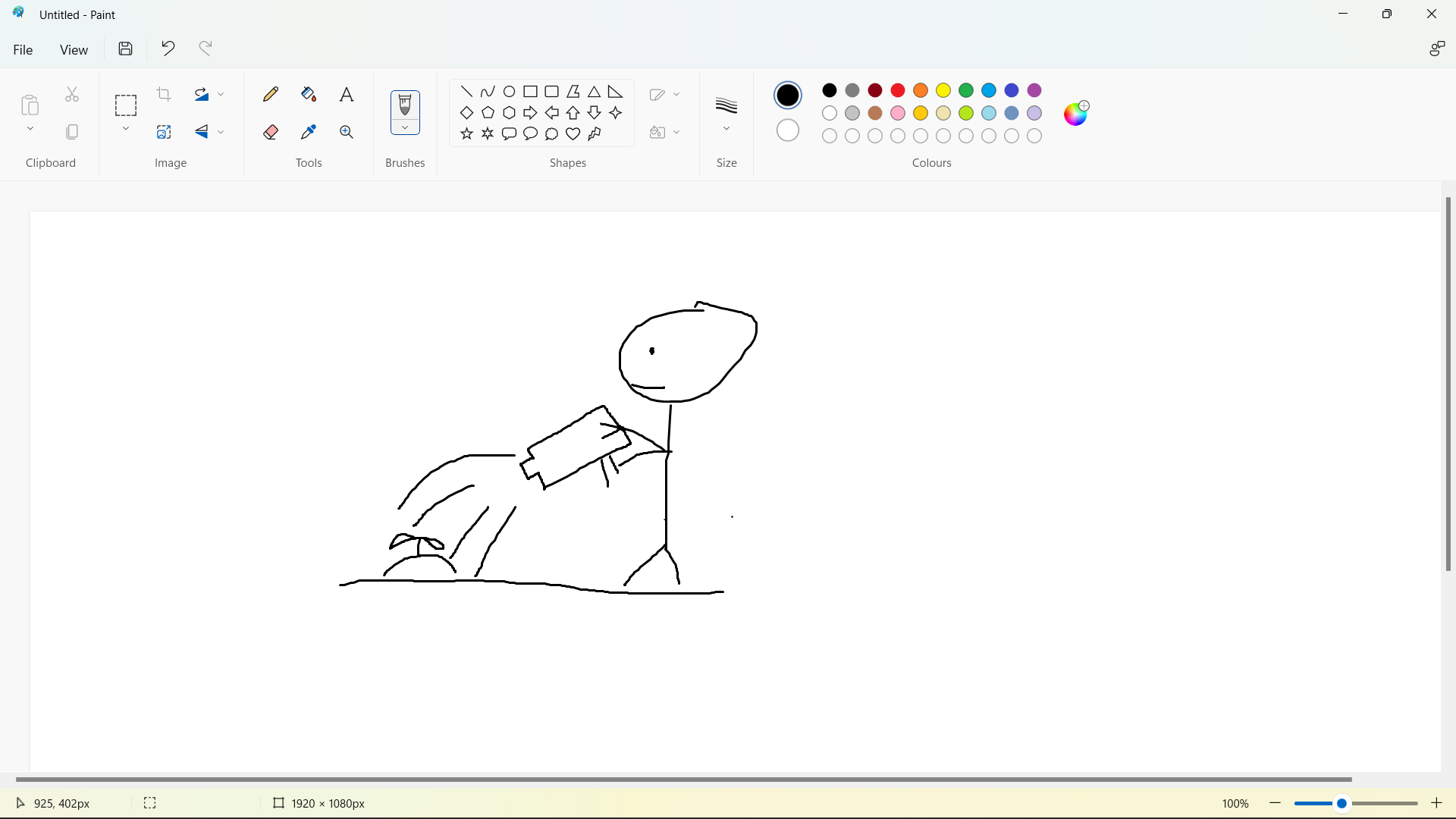Pick the Colour picker eyedropper tool

tap(309, 132)
